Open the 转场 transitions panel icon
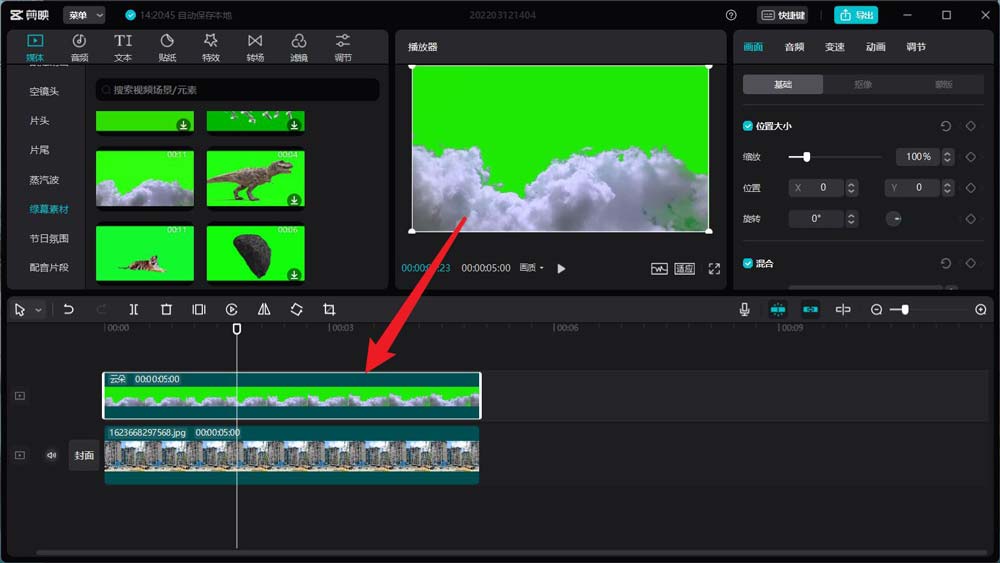This screenshot has height=563, width=1000. (255, 47)
